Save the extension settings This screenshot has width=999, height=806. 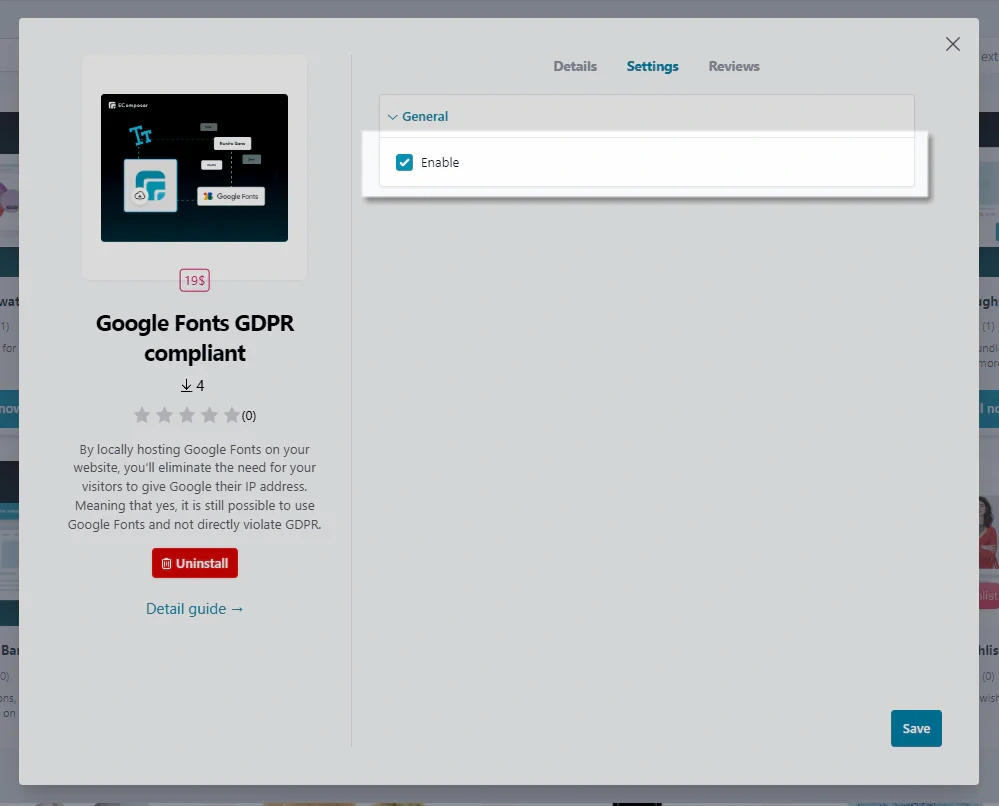pos(915,729)
